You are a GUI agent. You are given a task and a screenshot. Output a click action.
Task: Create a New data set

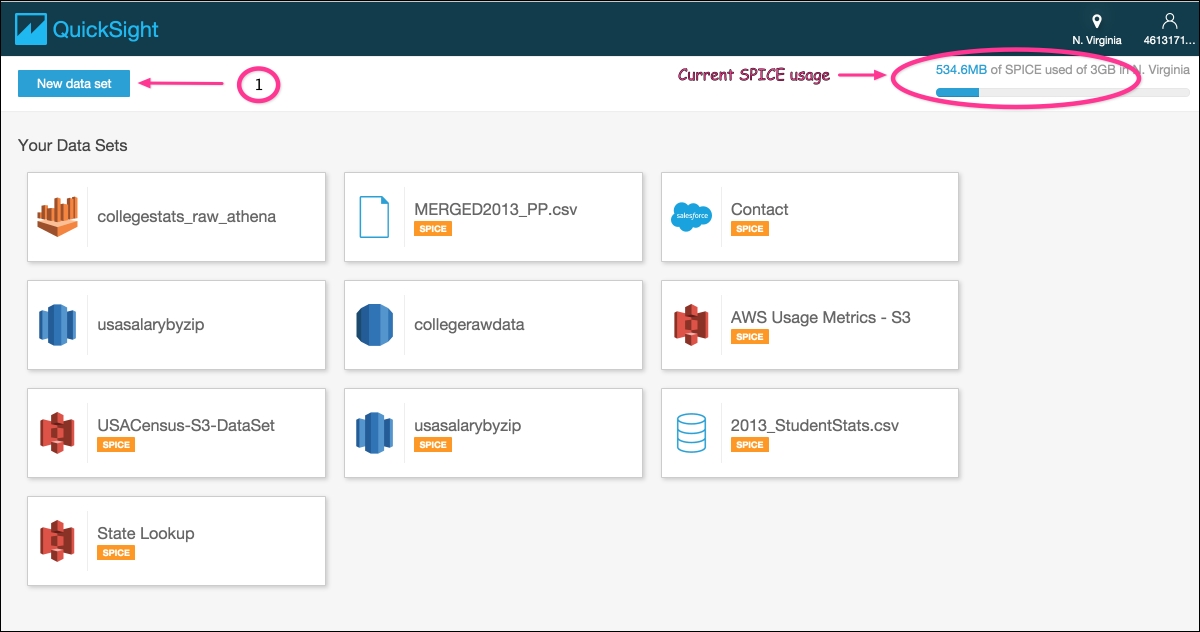tap(74, 84)
